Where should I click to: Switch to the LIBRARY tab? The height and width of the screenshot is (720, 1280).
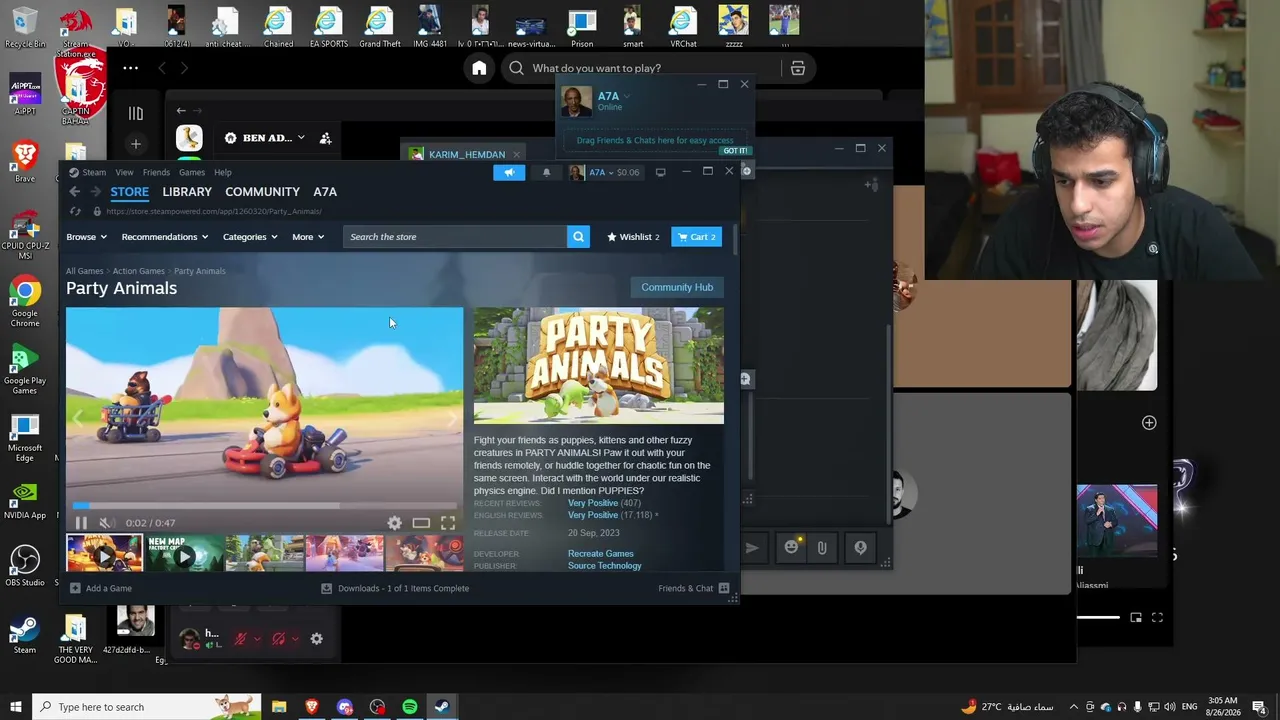pos(187,192)
